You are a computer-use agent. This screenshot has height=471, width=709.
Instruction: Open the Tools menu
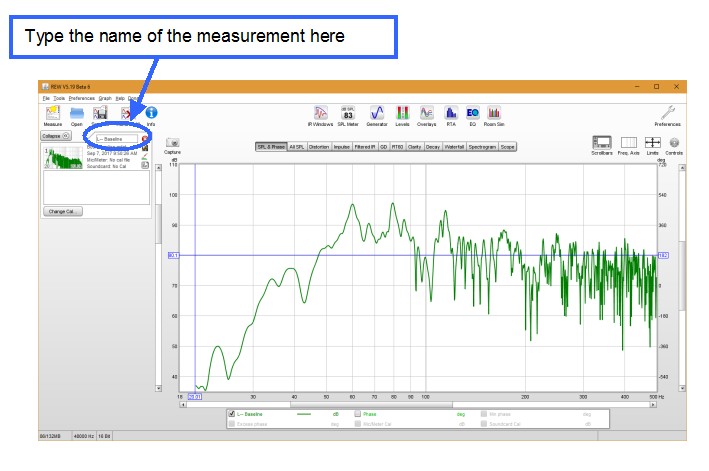59,98
